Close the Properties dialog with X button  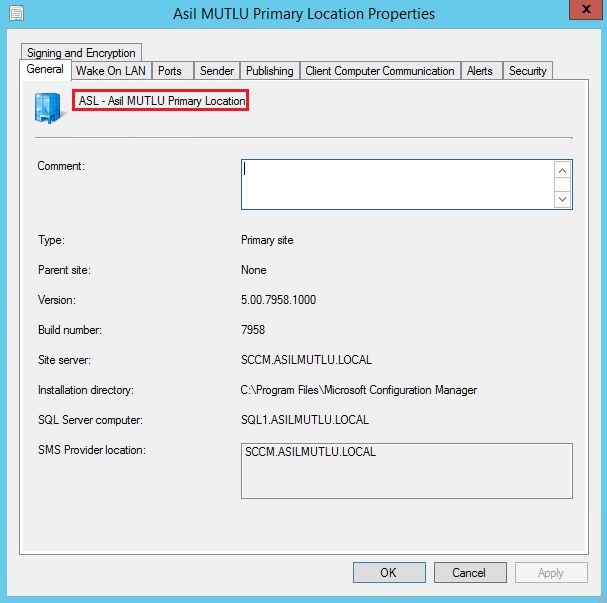pos(586,9)
